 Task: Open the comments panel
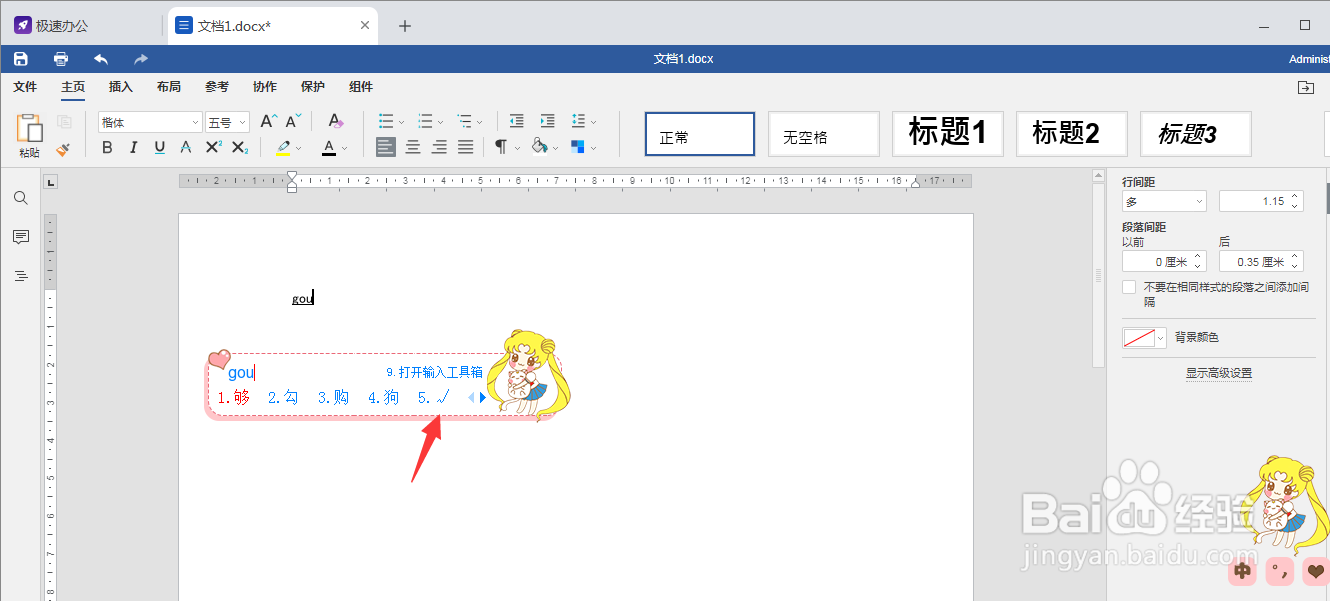(20, 237)
